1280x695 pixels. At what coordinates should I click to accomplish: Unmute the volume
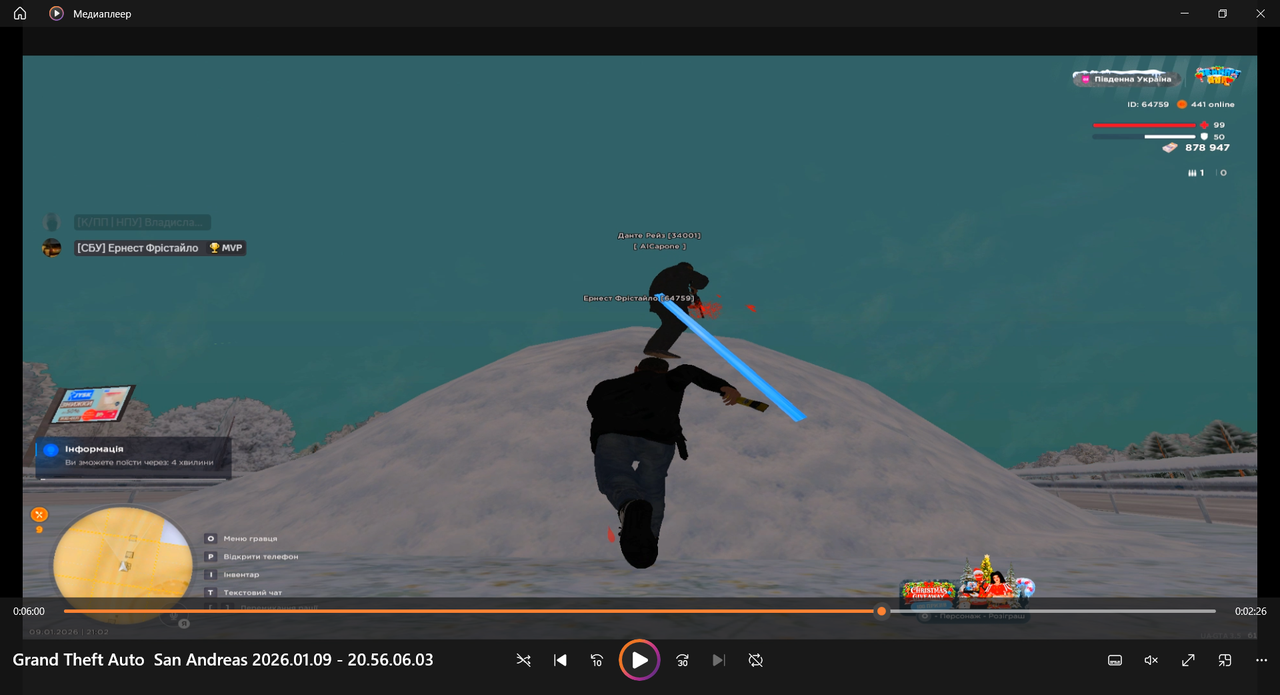pos(1151,660)
